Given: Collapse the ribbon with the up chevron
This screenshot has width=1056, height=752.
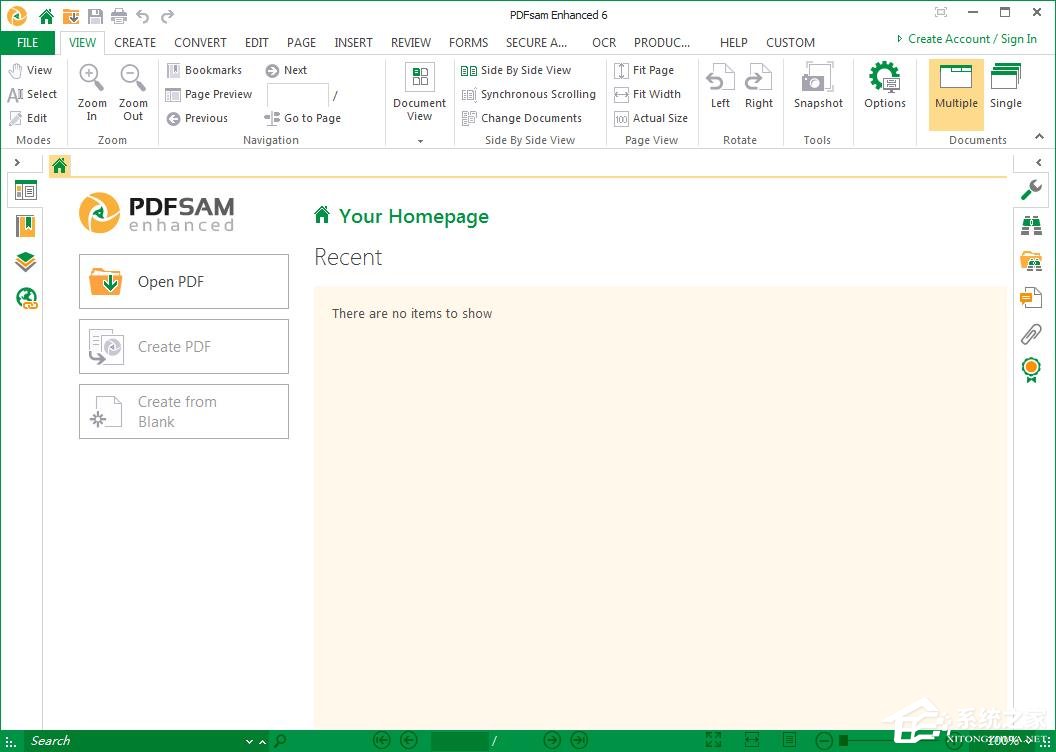Looking at the screenshot, I should [1039, 137].
